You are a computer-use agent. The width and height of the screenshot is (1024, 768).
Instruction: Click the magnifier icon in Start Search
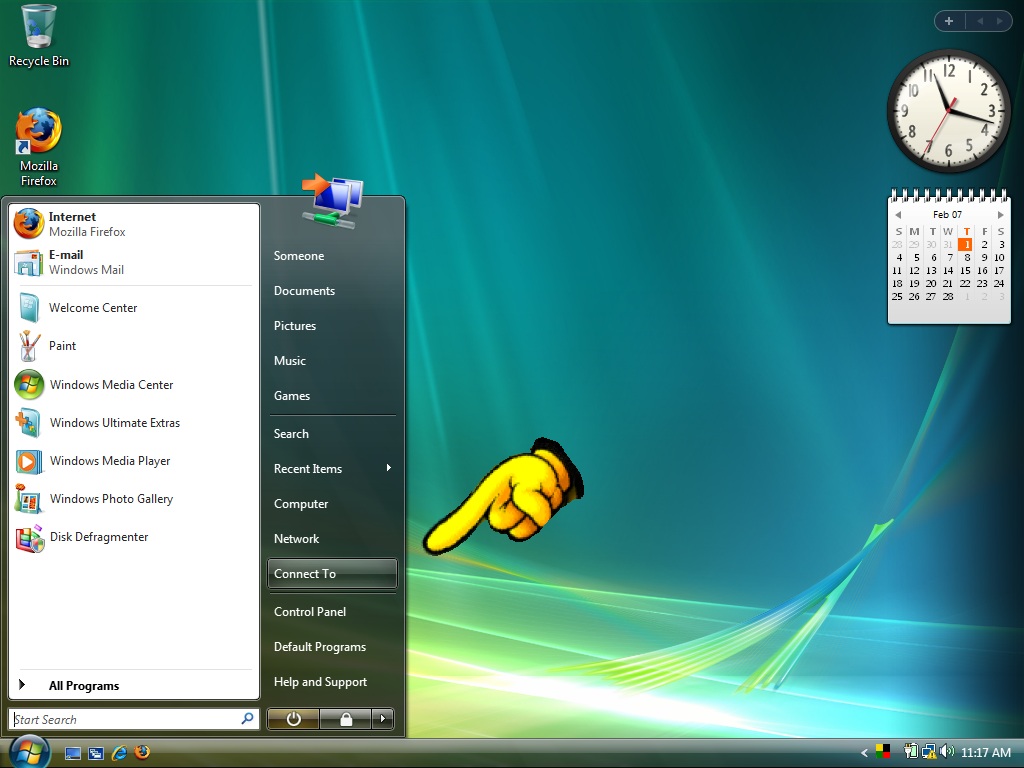pyautogui.click(x=248, y=719)
